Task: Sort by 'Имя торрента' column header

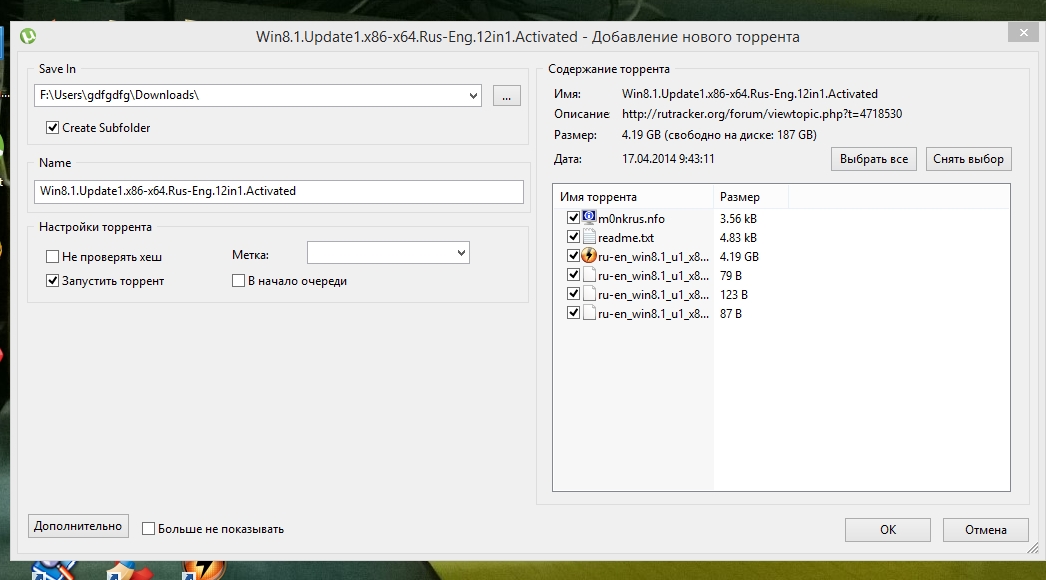Action: click(633, 197)
